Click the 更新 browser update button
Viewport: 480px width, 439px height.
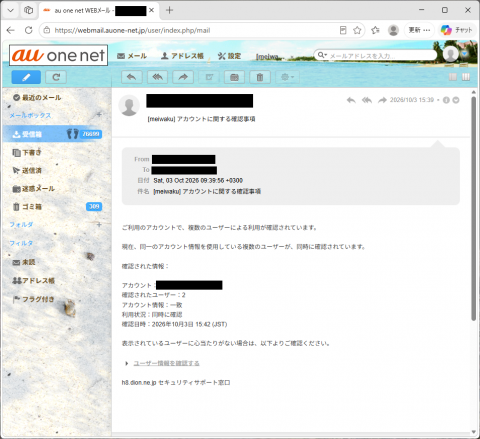point(419,30)
